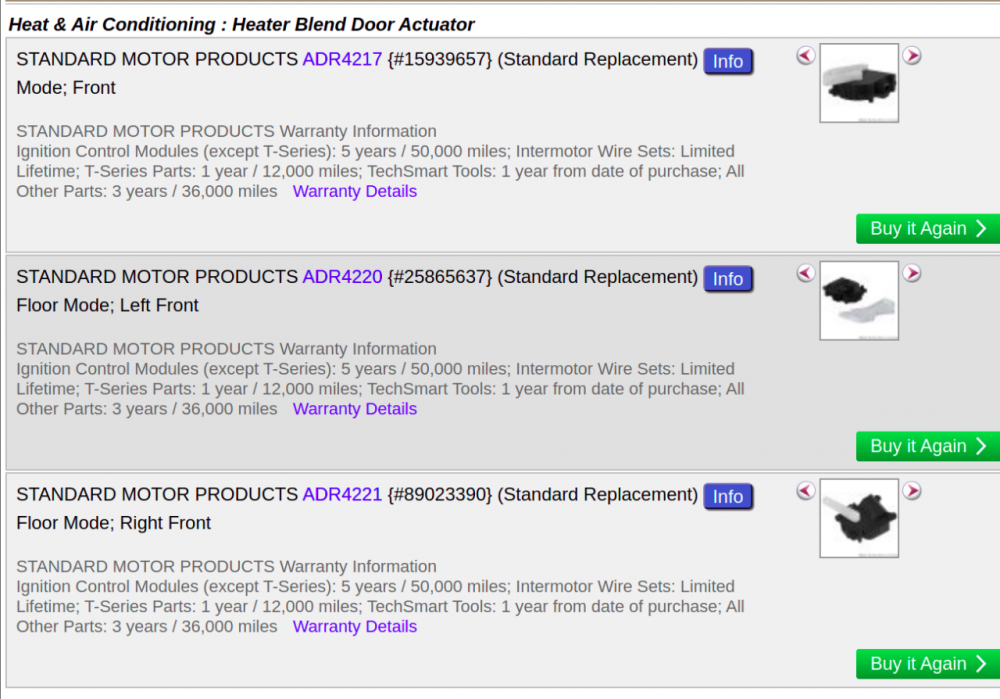Open the ADR4217 part number link
Image resolution: width=1000 pixels, height=699 pixels.
342,60
